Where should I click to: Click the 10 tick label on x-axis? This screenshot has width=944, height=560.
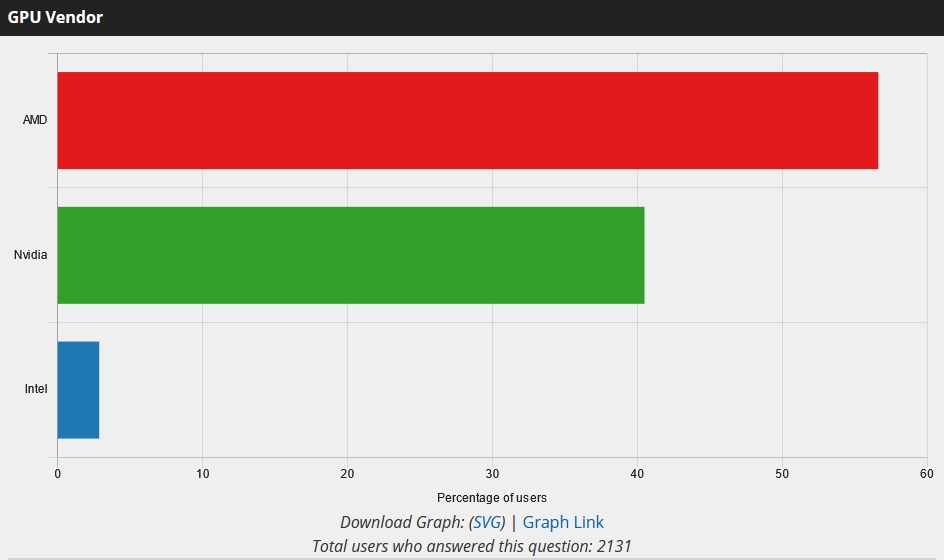tap(203, 474)
